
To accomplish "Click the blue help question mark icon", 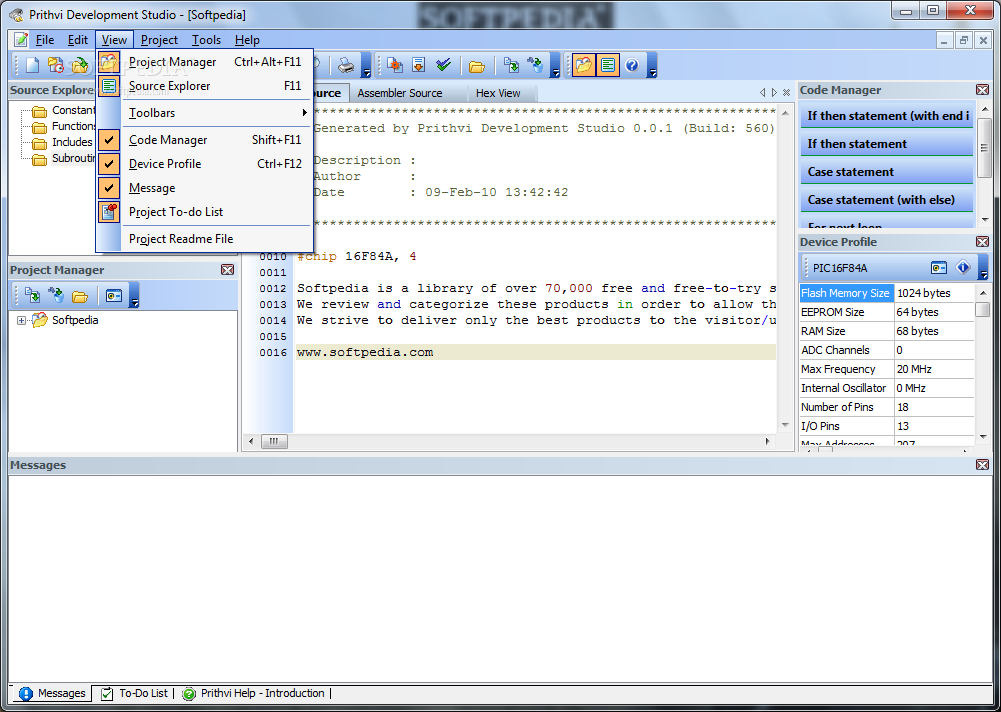I will 632,65.
